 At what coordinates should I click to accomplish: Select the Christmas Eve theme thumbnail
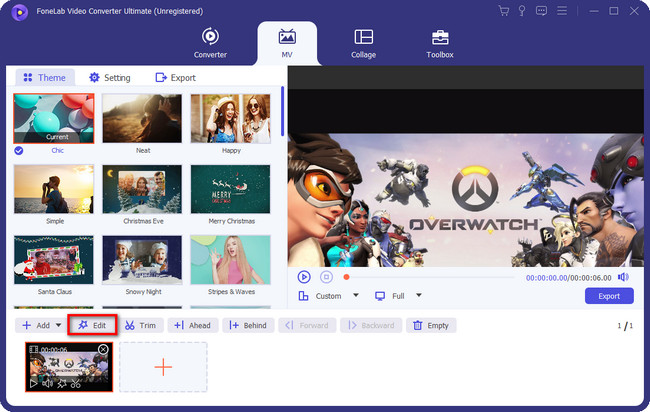tap(142, 189)
